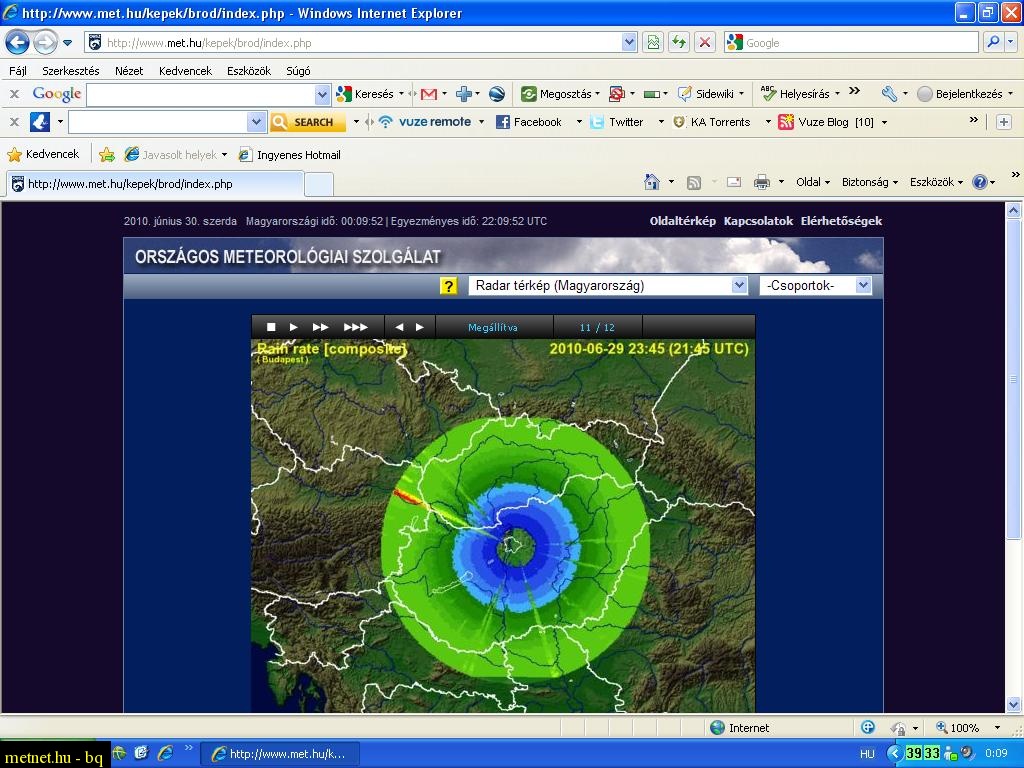This screenshot has width=1024, height=768.
Task: Click the yellow question mark help icon
Action: (449, 286)
